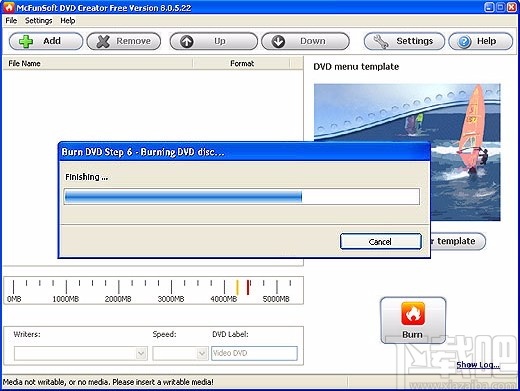Expand the Speed dropdown
Viewport: 520px width, 391px height.
pyautogui.click(x=201, y=353)
